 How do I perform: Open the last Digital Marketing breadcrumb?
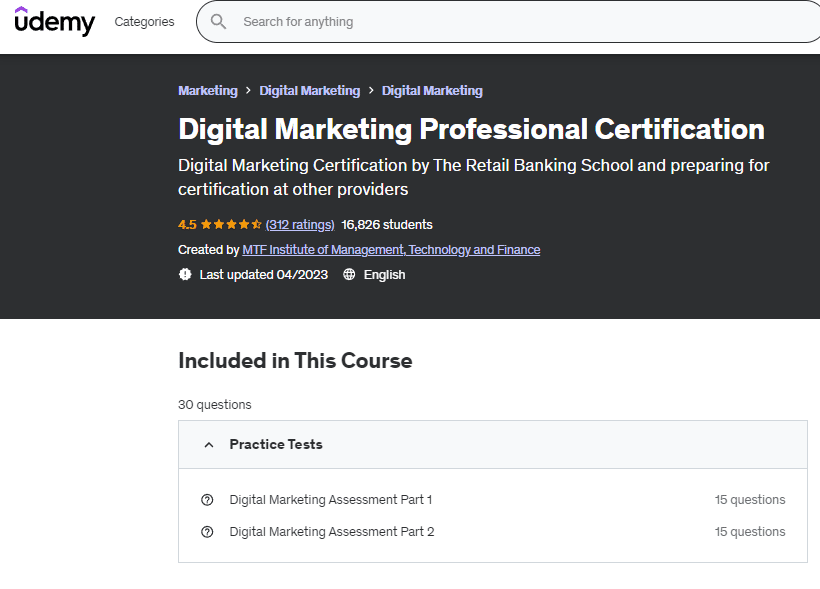tap(432, 91)
